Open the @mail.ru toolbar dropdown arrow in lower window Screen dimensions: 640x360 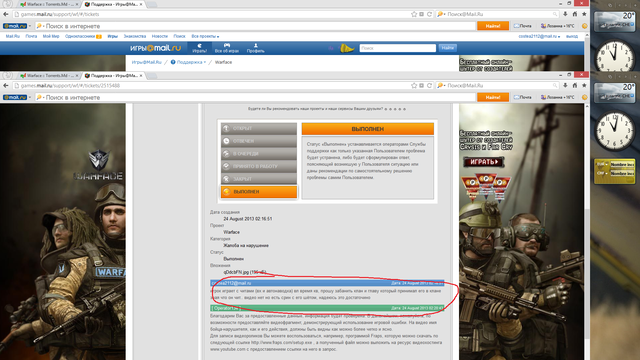[x=30, y=98]
